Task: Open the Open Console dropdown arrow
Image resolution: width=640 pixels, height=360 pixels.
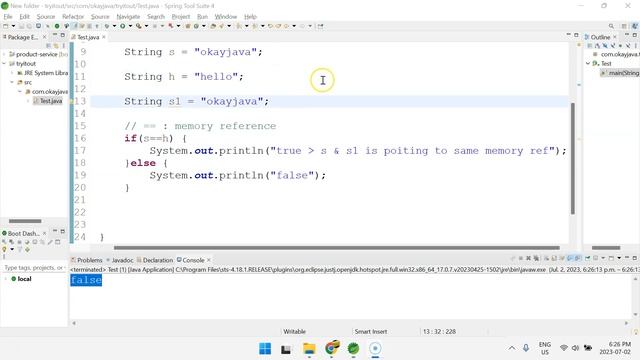Action: pos(619,258)
